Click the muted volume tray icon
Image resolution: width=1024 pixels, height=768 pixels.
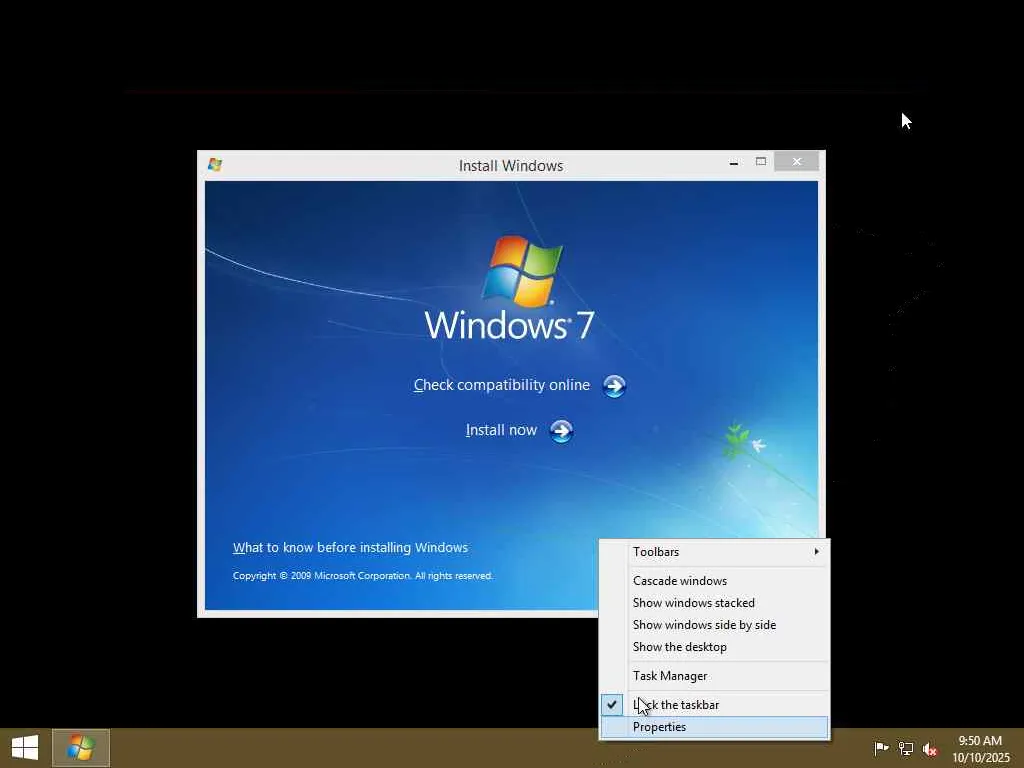930,749
